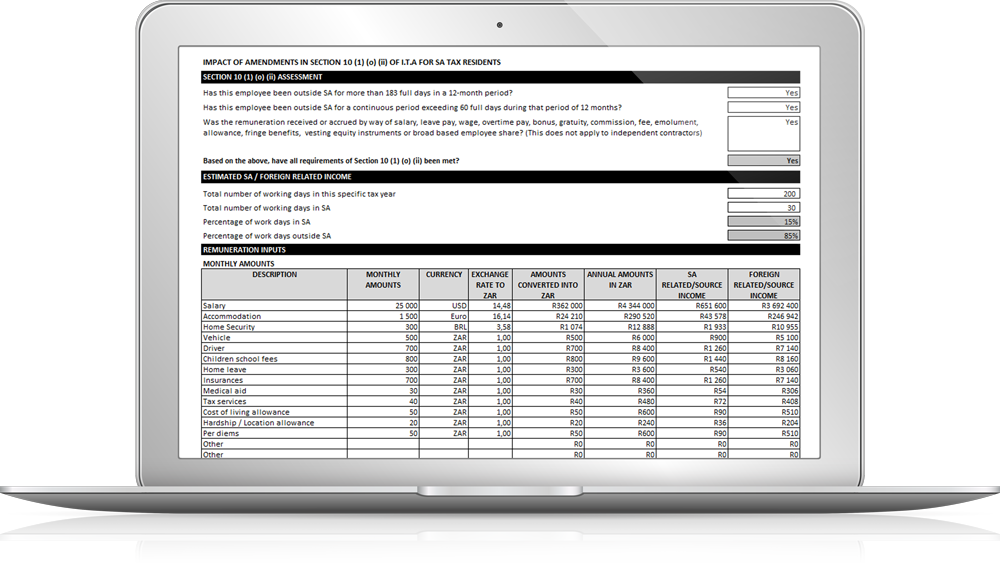
Task: Select the Children school fees row label
Action: click(x=275, y=359)
